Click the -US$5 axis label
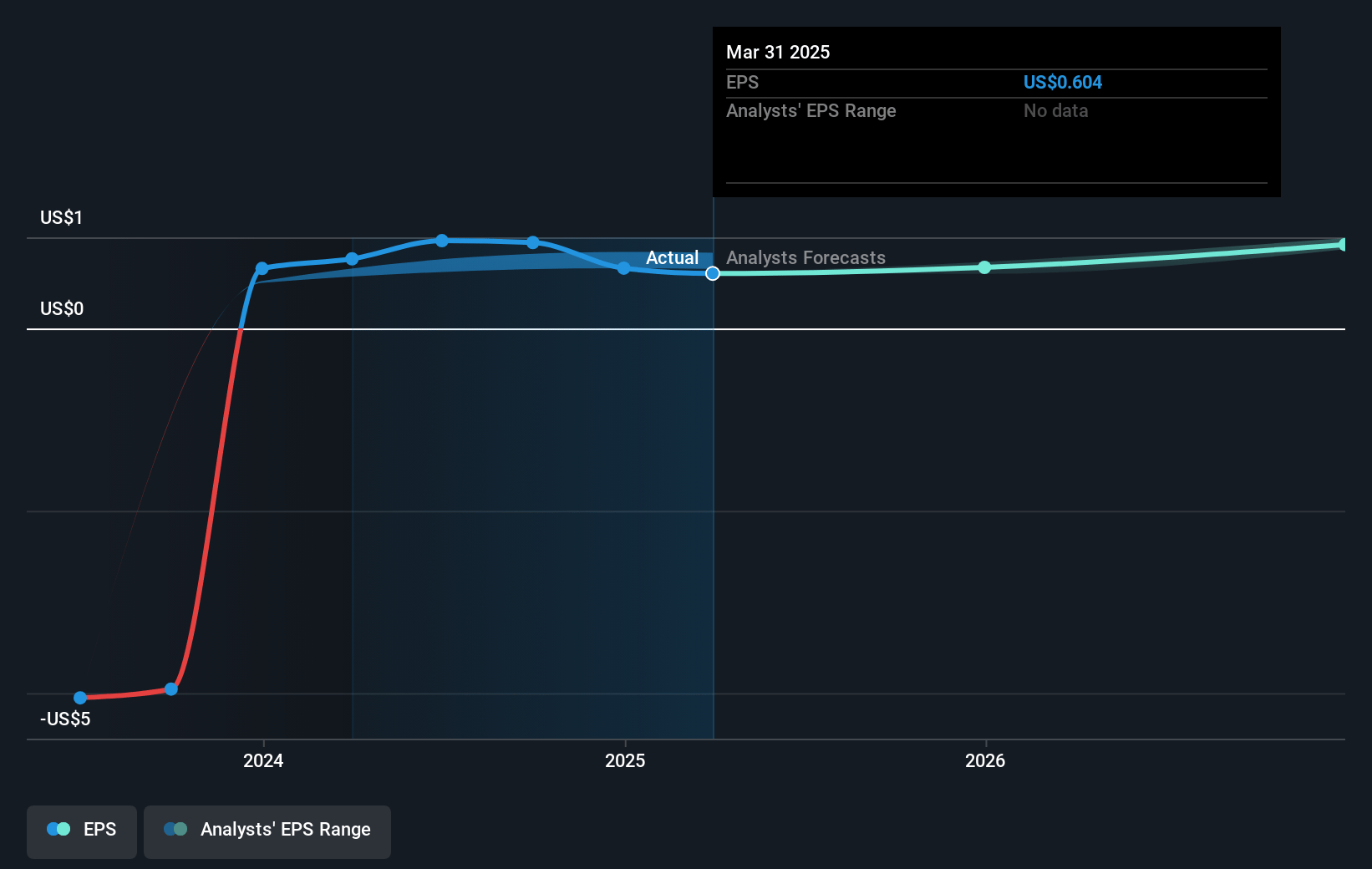The height and width of the screenshot is (869, 1372). tap(65, 719)
